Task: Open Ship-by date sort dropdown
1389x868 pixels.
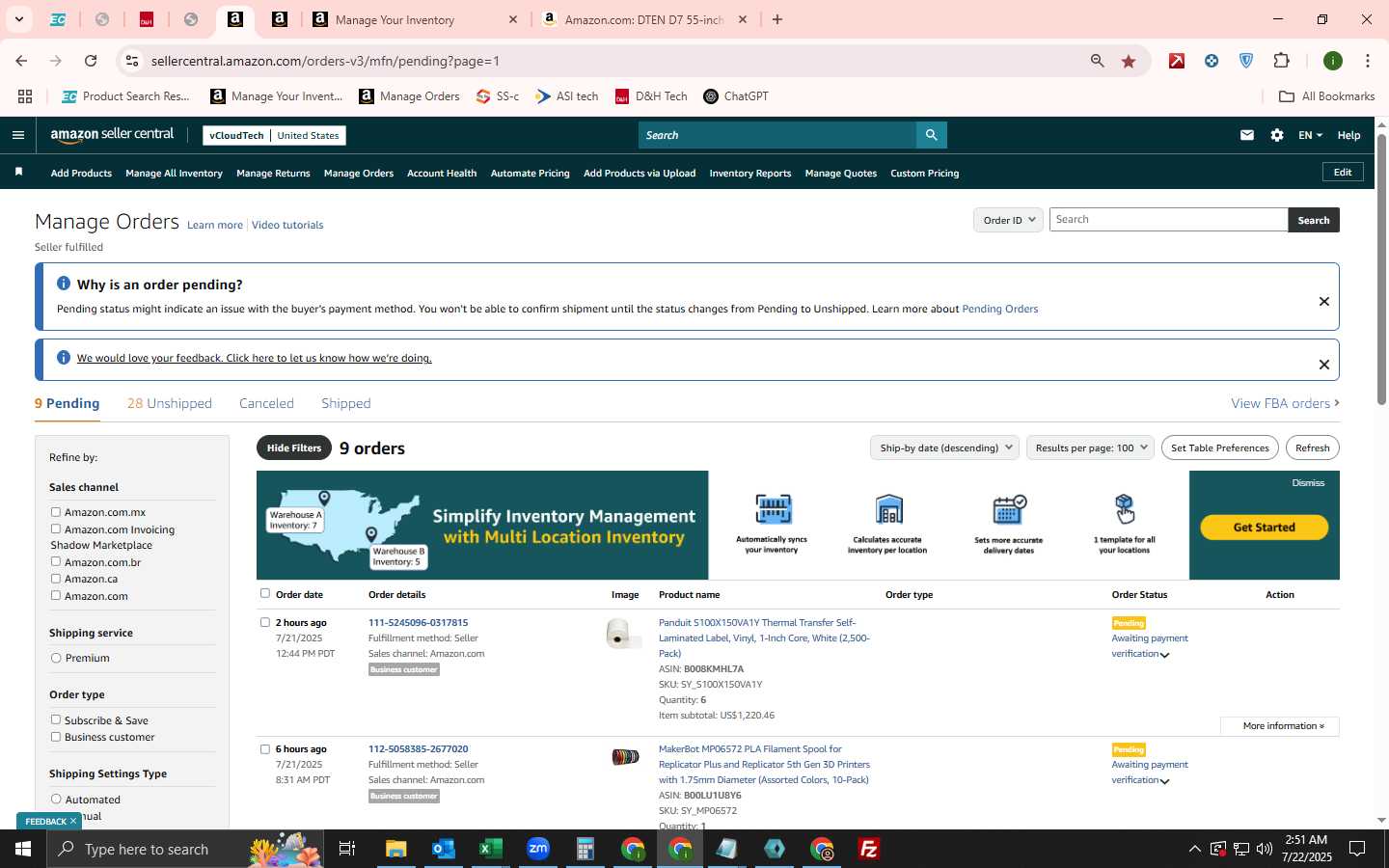Action: (944, 448)
